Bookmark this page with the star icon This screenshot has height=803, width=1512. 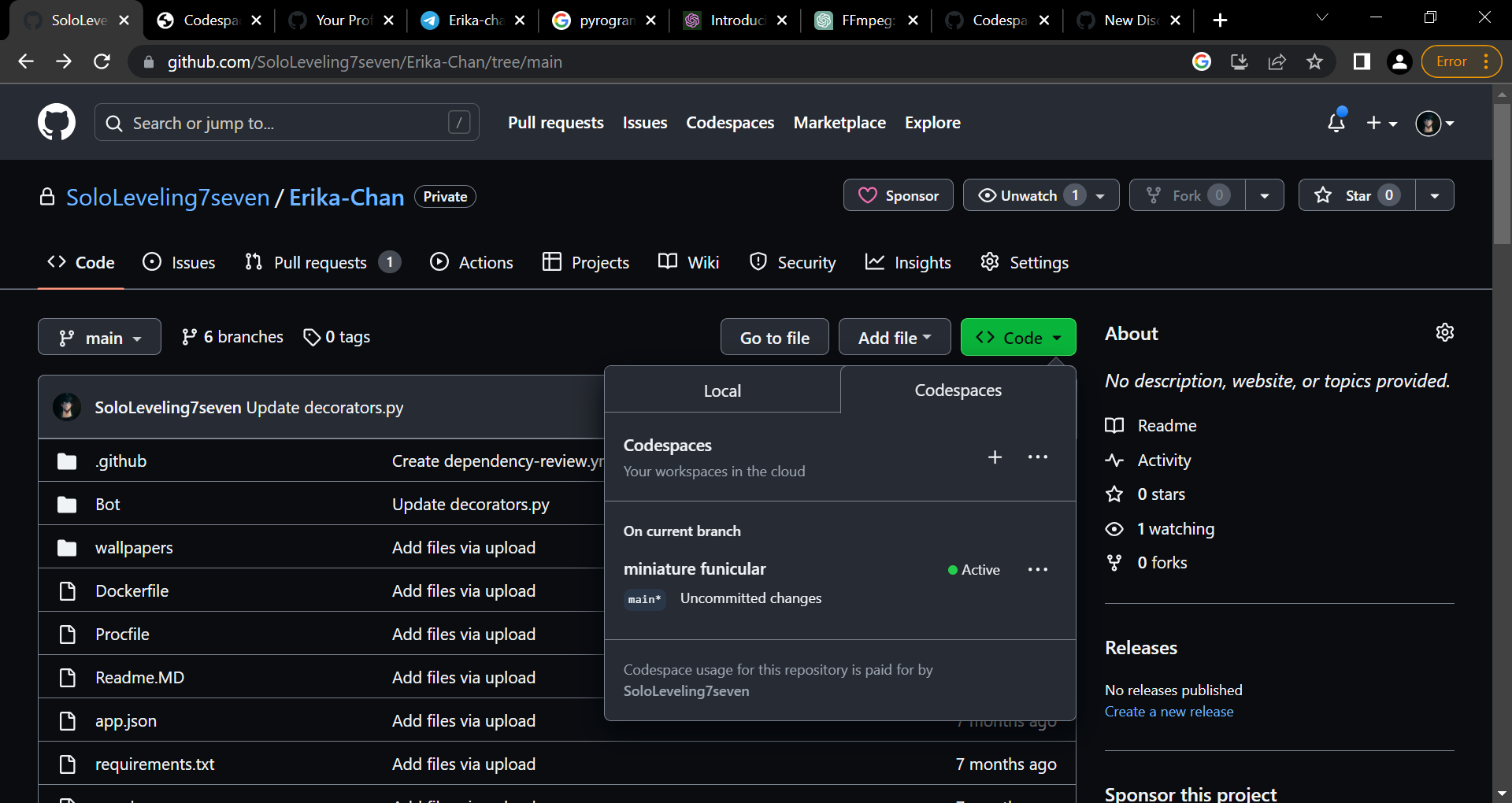pos(1314,61)
